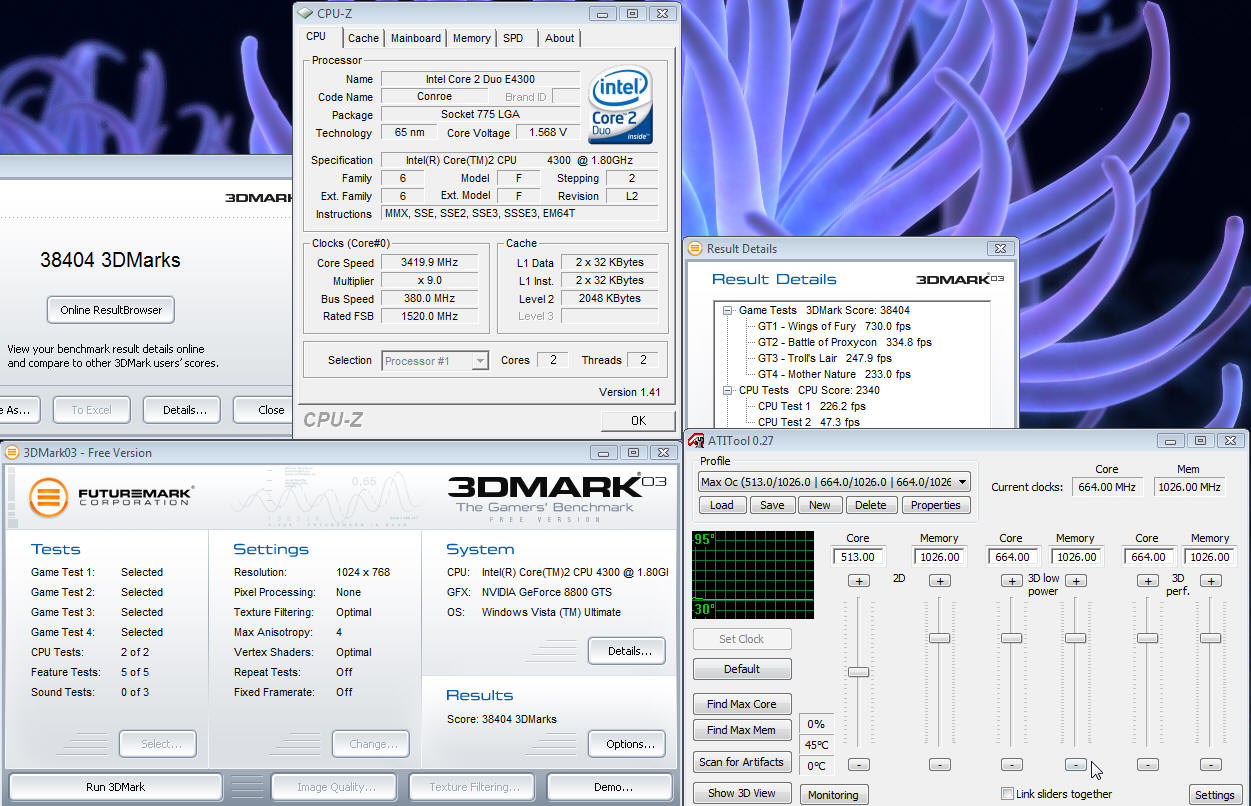Click Find Max Mem button
This screenshot has height=806, width=1251.
pos(742,730)
